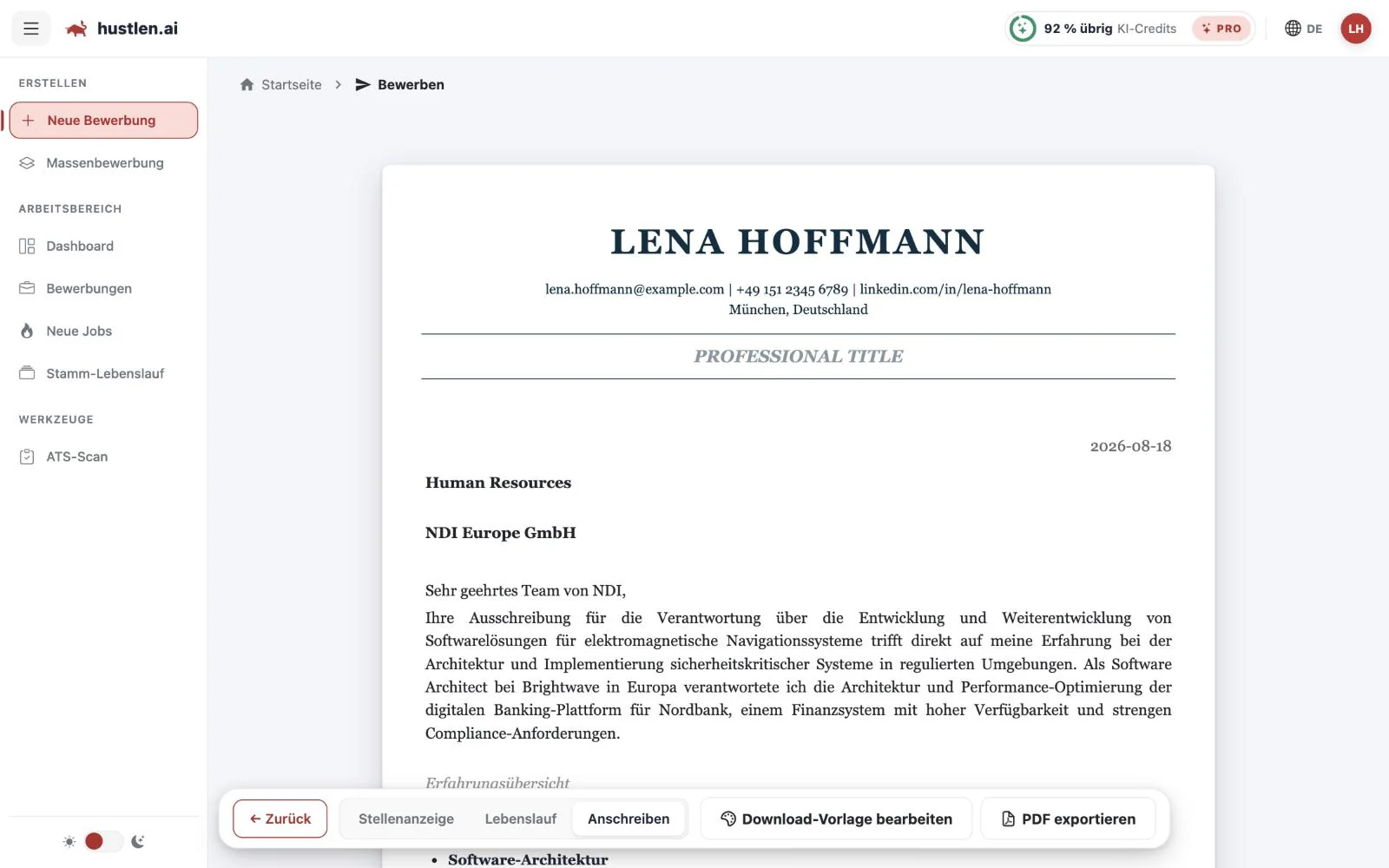Click the Bewerbungen briefcase icon

click(27, 288)
